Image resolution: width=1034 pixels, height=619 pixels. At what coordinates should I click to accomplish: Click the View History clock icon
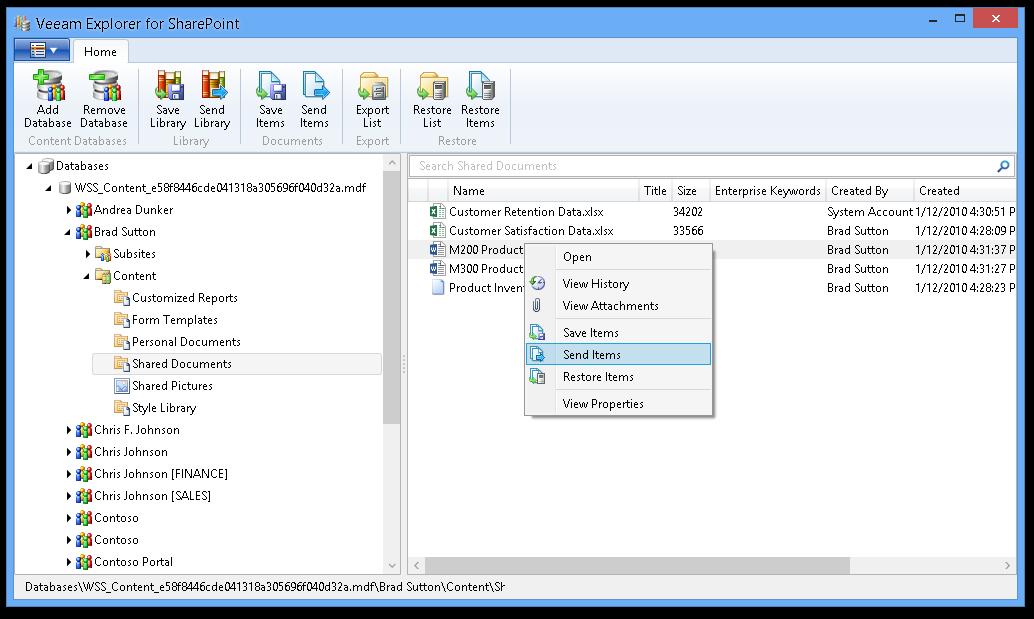pyautogui.click(x=538, y=283)
